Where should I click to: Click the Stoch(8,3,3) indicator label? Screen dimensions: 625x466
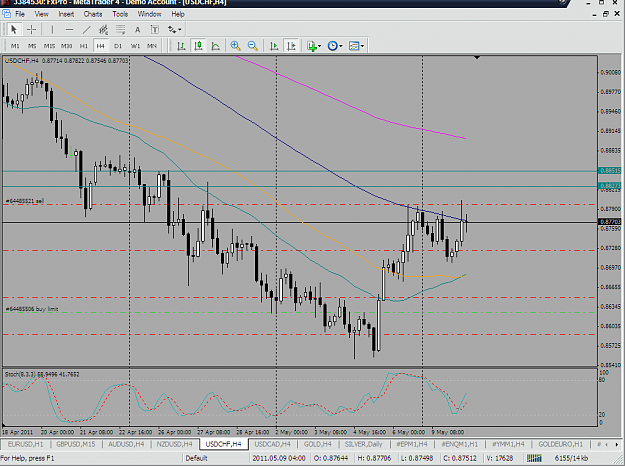[42, 374]
